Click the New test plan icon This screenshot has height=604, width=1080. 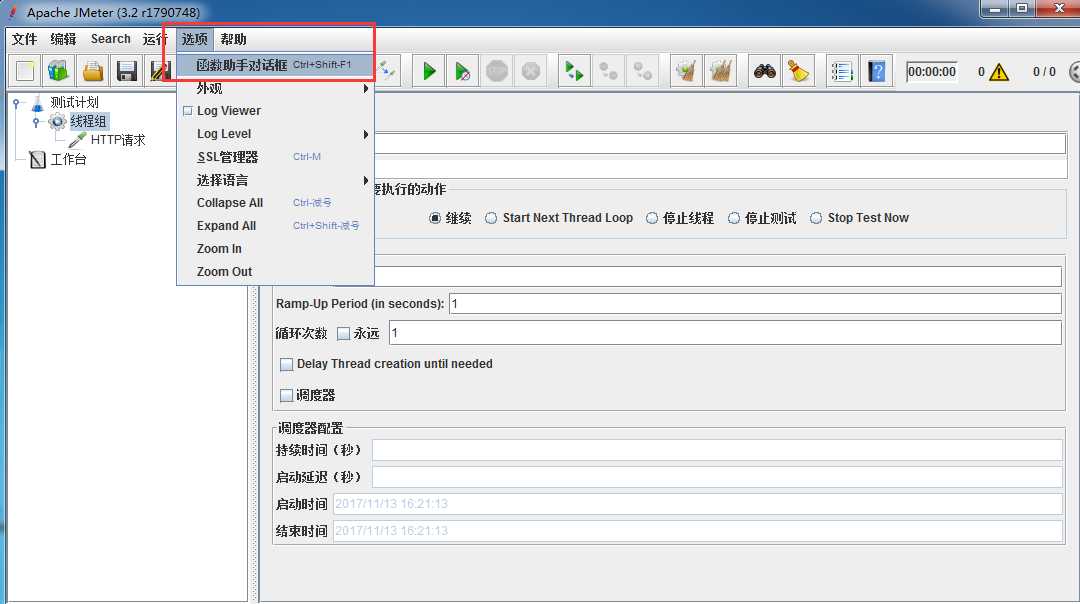point(25,71)
